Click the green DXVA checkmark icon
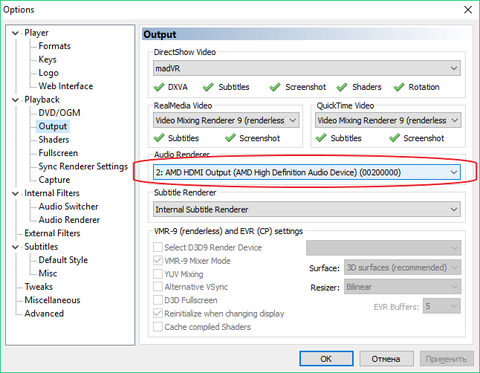Viewport: 480px width, 373px height. coord(159,87)
